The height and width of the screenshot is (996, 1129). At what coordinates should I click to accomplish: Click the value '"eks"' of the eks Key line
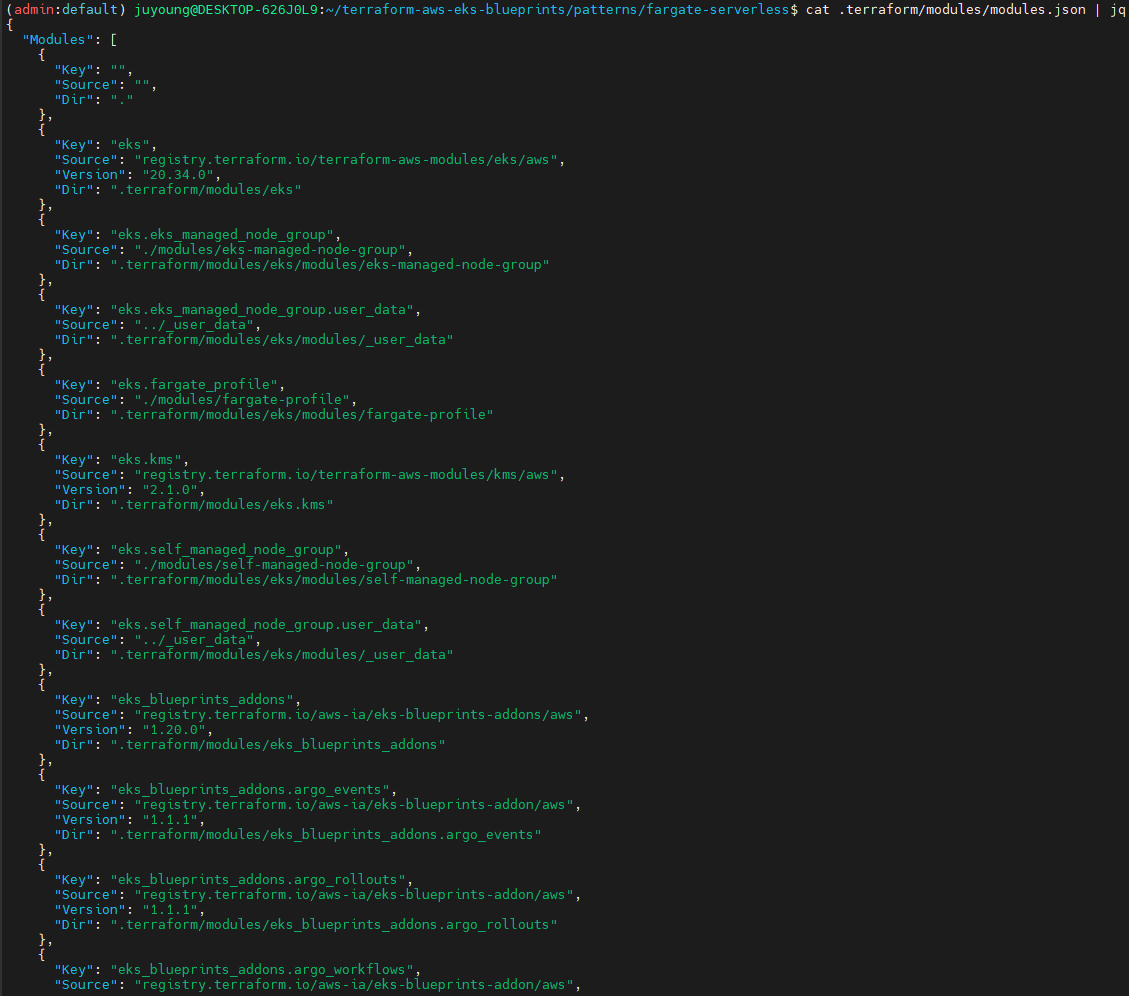(x=130, y=145)
